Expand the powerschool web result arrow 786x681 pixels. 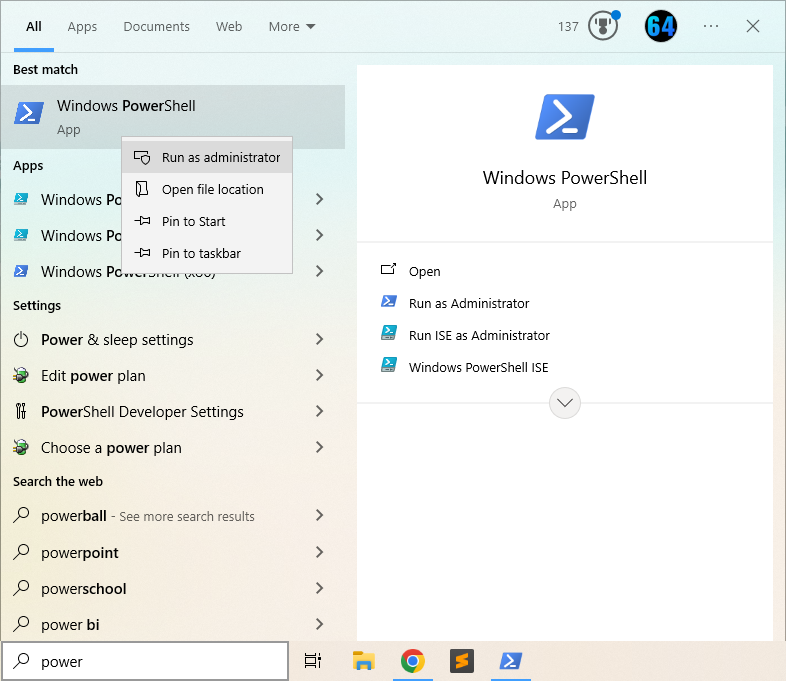click(319, 588)
